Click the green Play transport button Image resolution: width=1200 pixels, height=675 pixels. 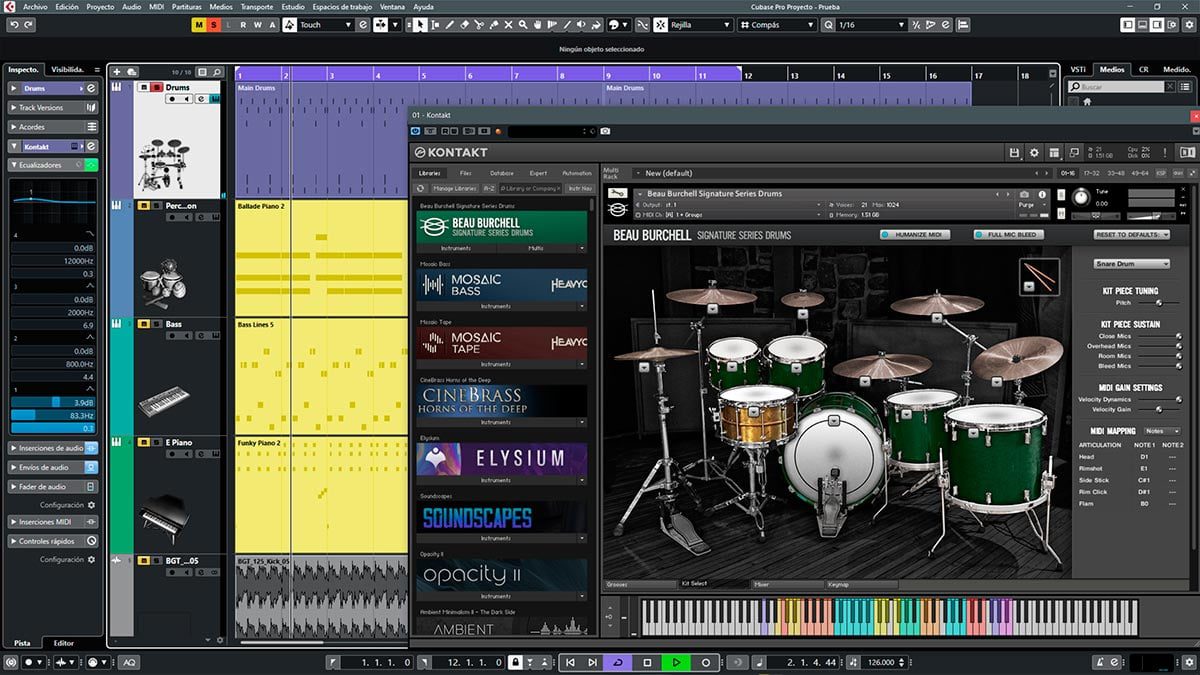pyautogui.click(x=676, y=662)
